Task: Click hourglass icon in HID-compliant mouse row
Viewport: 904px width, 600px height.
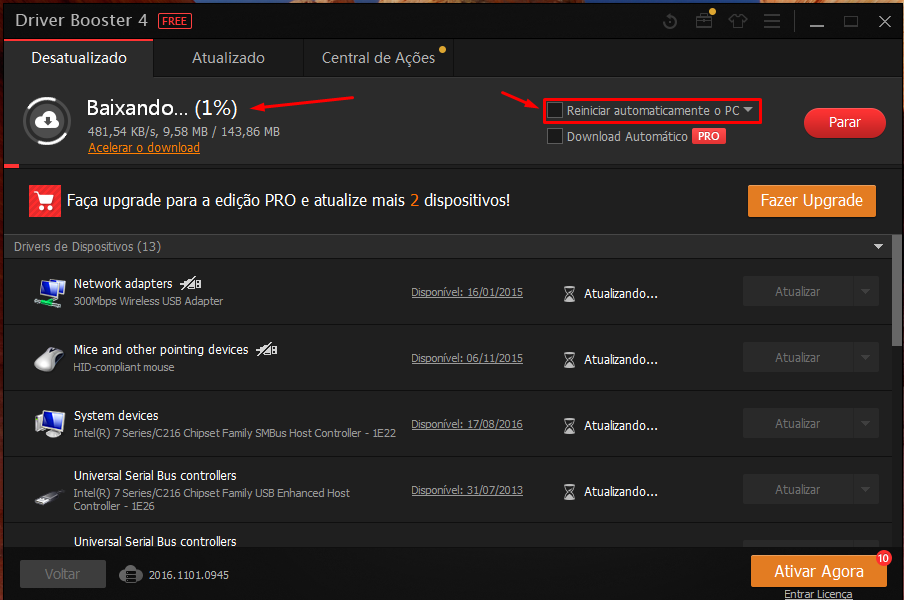Action: pos(569,360)
